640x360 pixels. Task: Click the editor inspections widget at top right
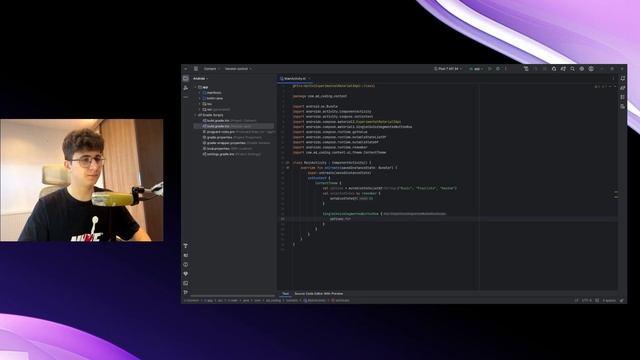tap(604, 87)
